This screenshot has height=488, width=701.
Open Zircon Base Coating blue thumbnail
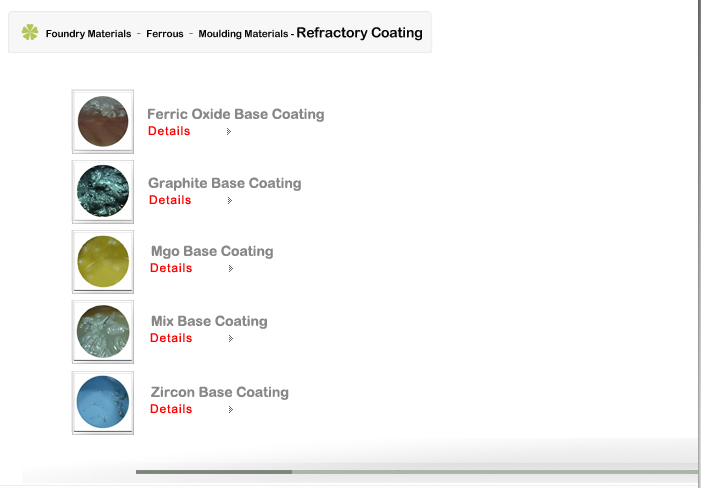103,402
